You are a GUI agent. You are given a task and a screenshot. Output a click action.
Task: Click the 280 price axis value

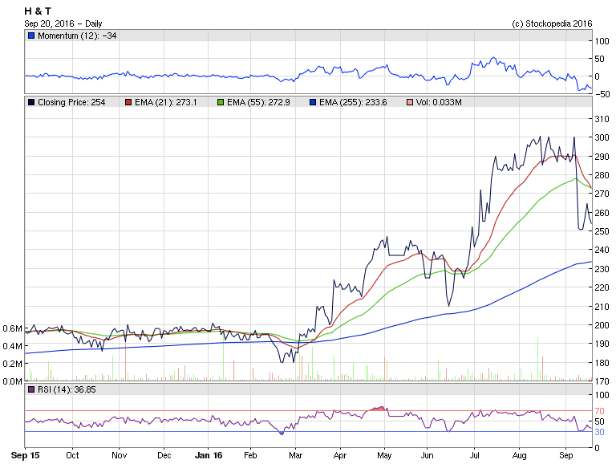pos(601,175)
